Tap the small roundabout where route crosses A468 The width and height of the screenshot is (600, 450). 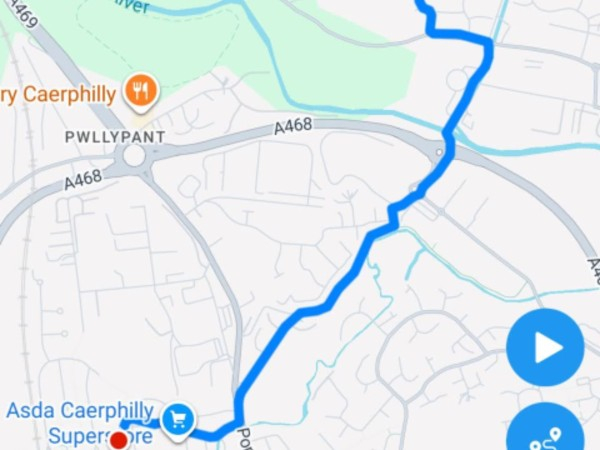click(439, 152)
